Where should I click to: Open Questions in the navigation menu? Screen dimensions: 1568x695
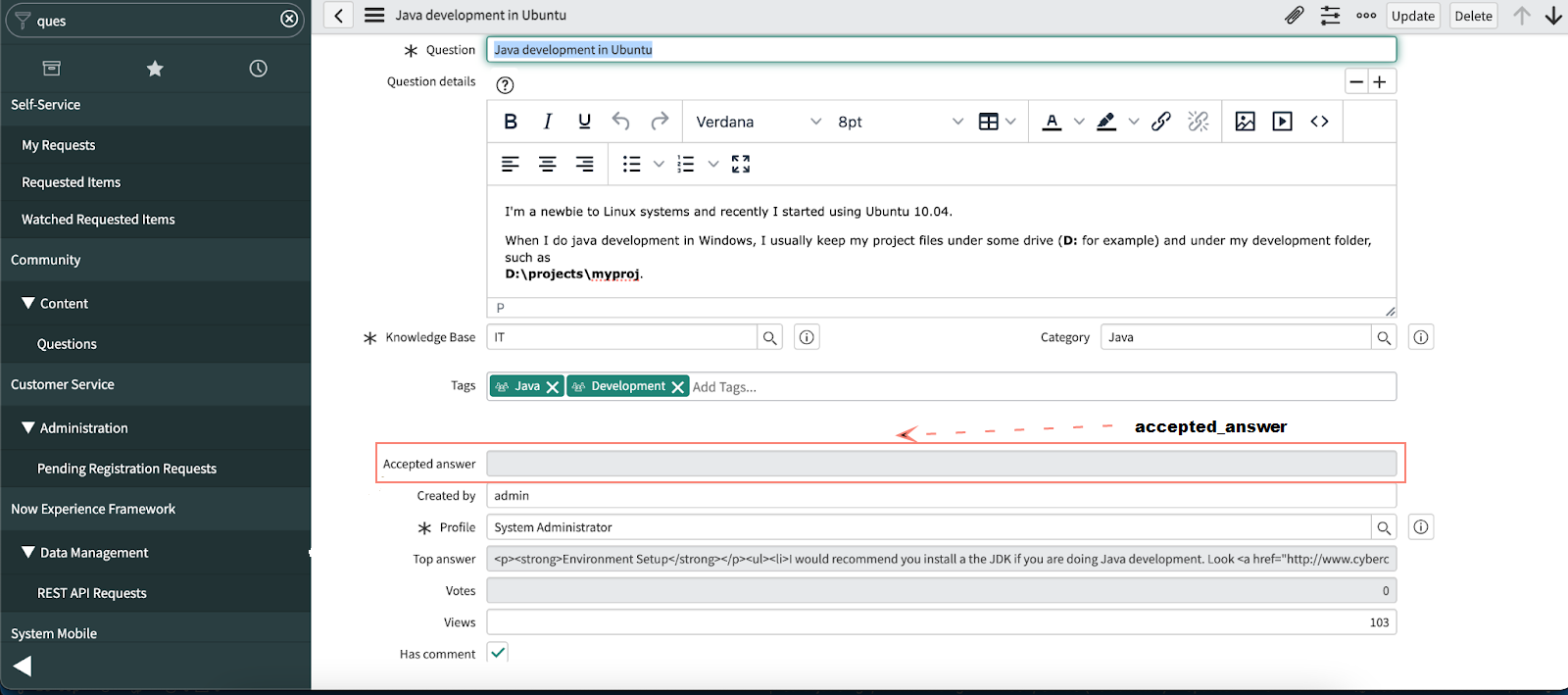(67, 344)
